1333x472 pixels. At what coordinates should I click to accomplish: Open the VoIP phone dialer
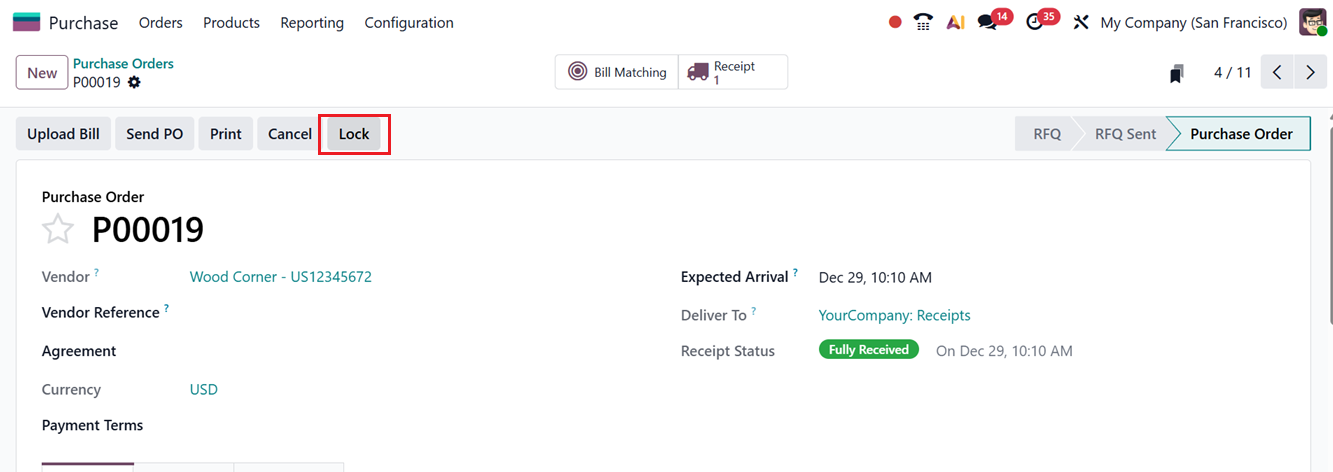pyautogui.click(x=923, y=22)
